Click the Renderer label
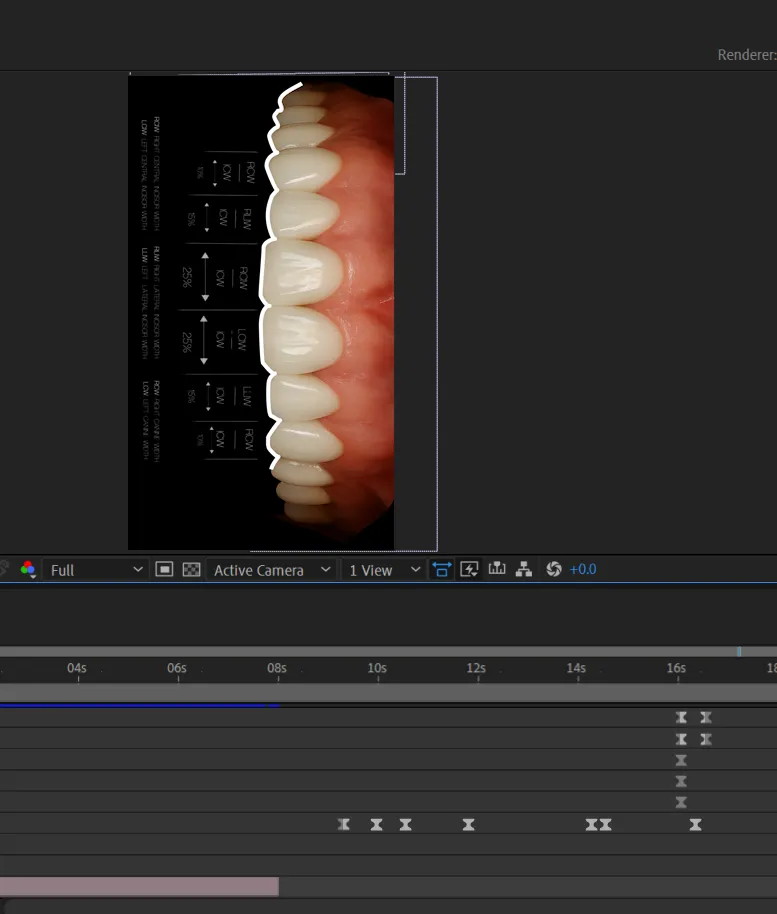This screenshot has height=914, width=777. [746, 55]
